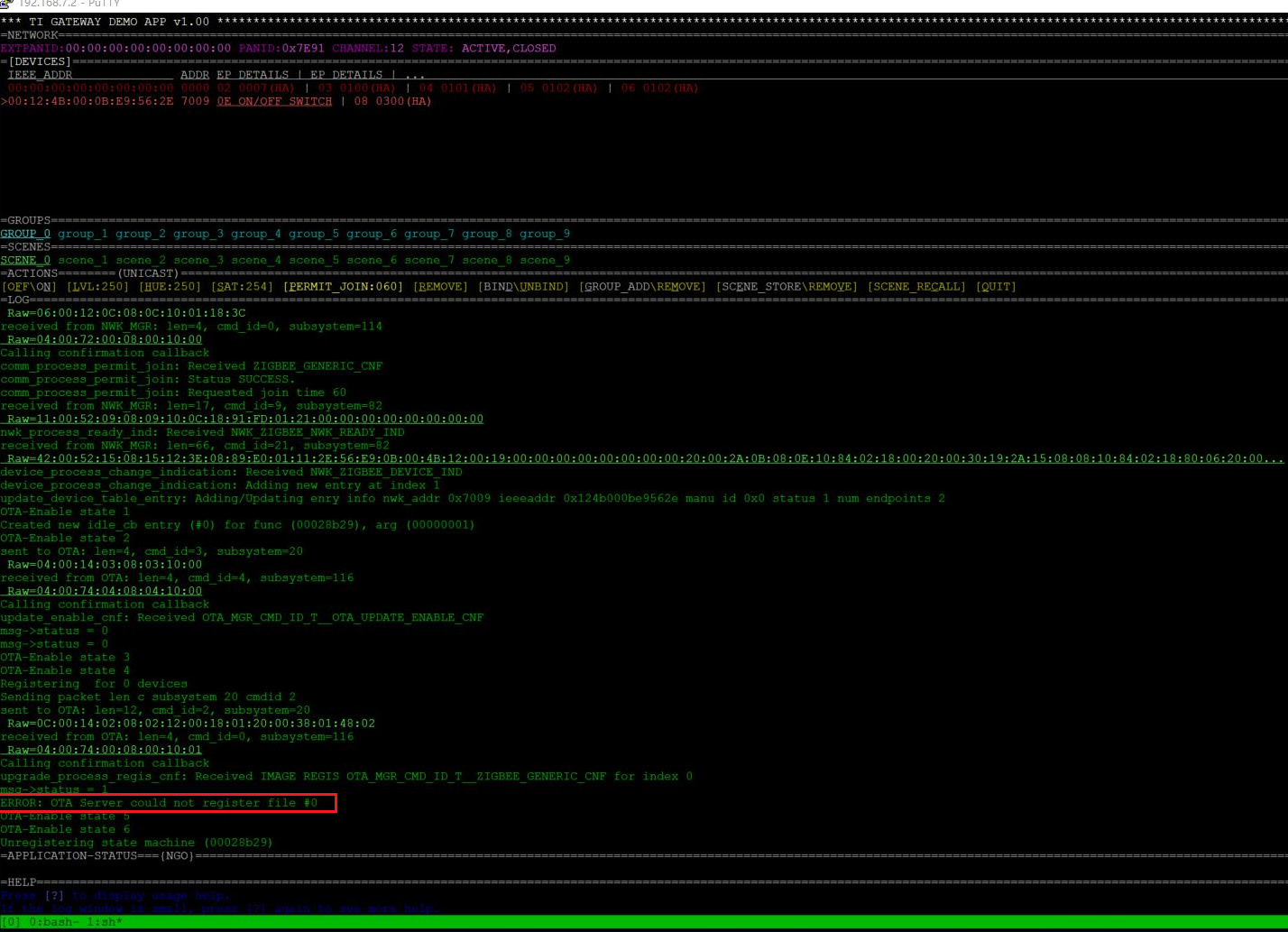Screen dimensions: 1288x932
Task: Click log line 'received from OTA: len=4, cmd_id=4, subsystem=116'
Action: coord(177,577)
